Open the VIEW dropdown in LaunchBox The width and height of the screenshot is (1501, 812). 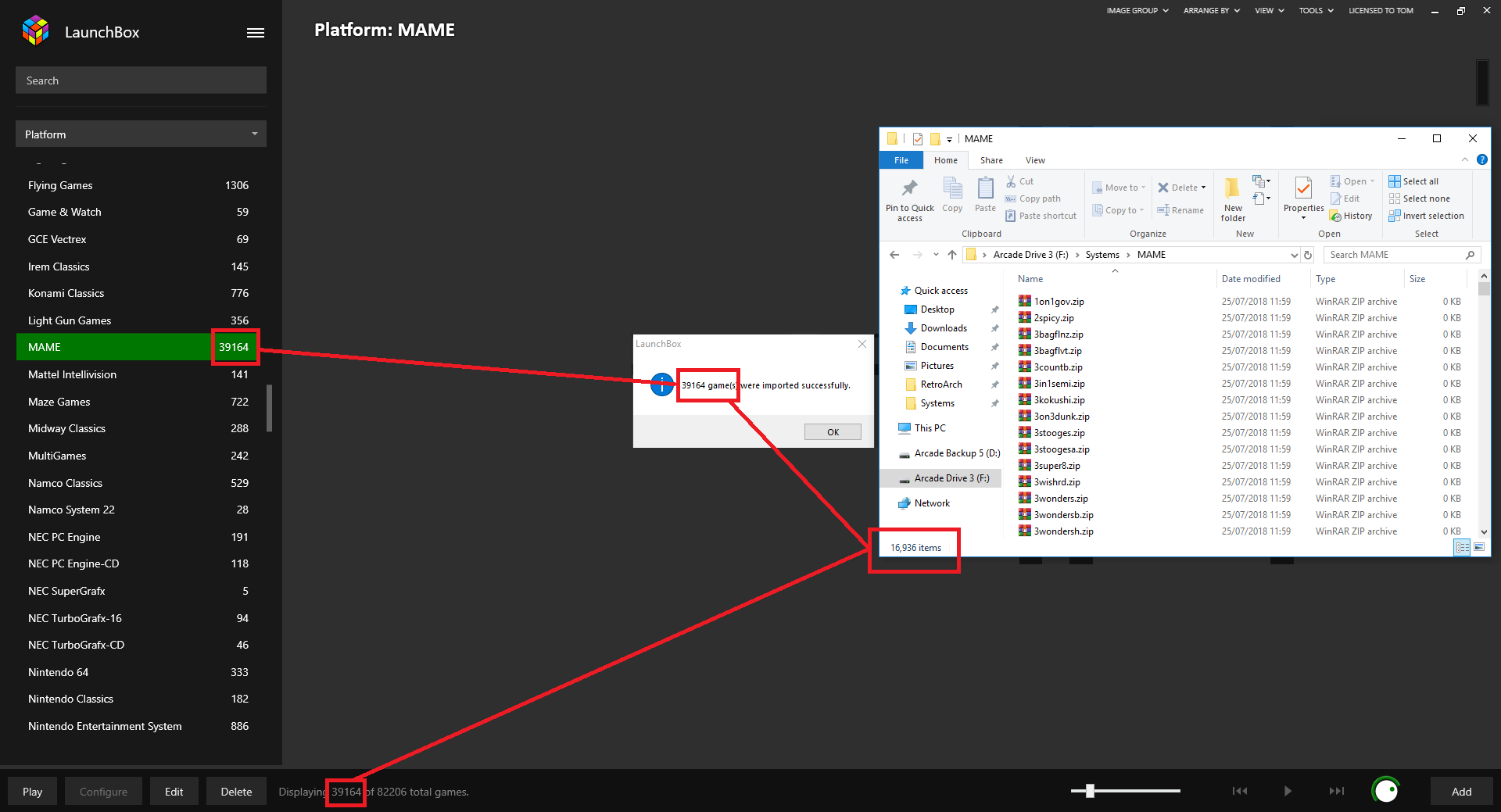pyautogui.click(x=1270, y=11)
